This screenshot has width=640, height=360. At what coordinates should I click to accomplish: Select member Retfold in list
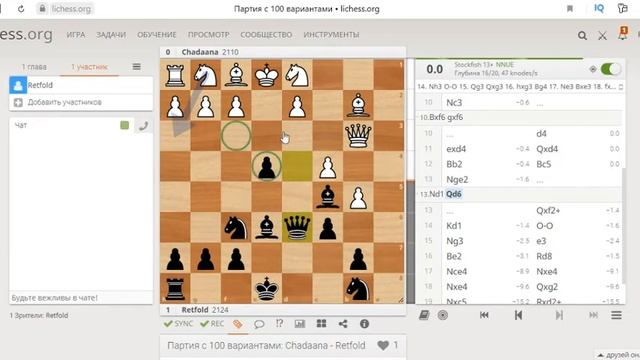tap(81, 85)
